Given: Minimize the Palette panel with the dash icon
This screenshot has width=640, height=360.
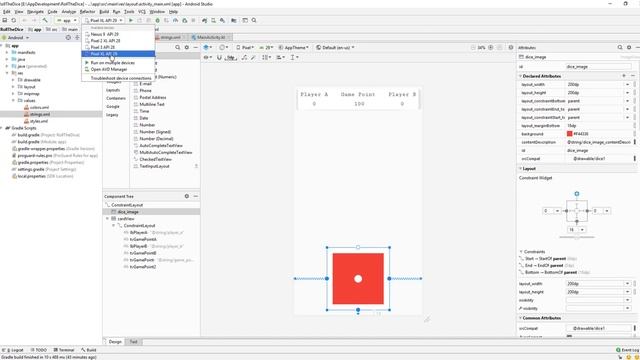Looking at the screenshot, I should [196, 48].
